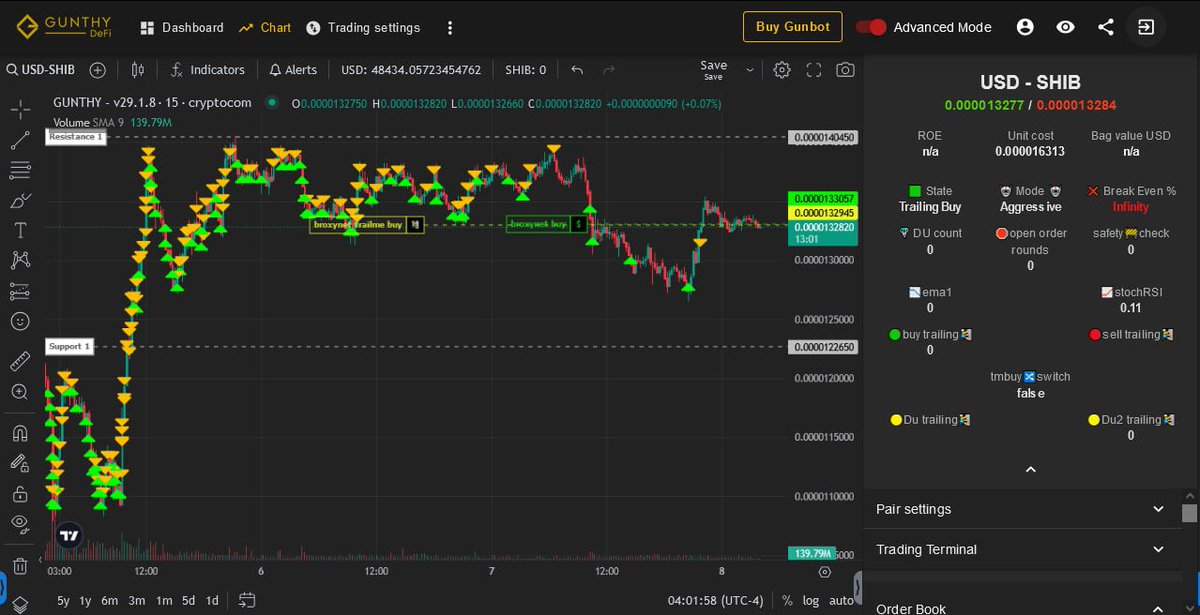1200x615 pixels.
Task: Open the USD-SHIB symbol search
Action: point(43,70)
